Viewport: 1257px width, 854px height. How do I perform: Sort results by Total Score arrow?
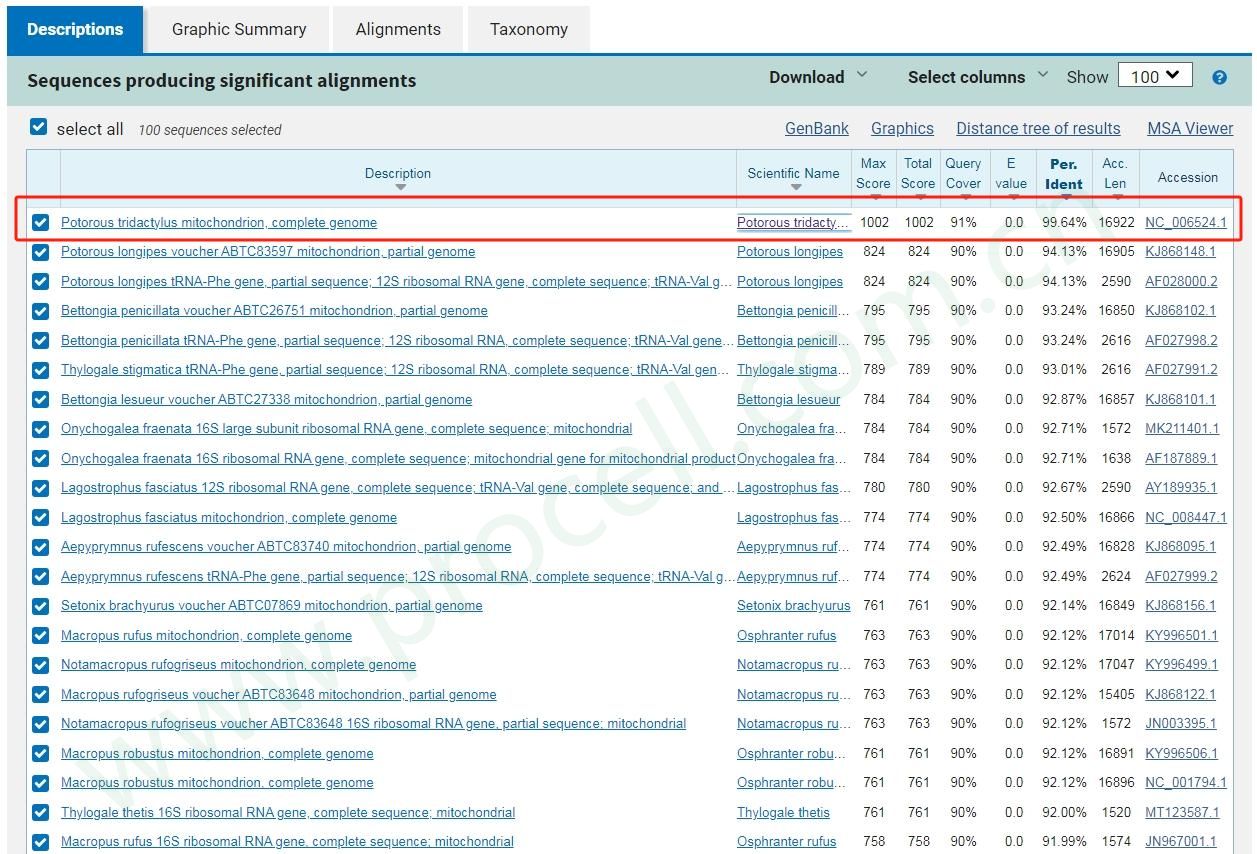(919, 197)
